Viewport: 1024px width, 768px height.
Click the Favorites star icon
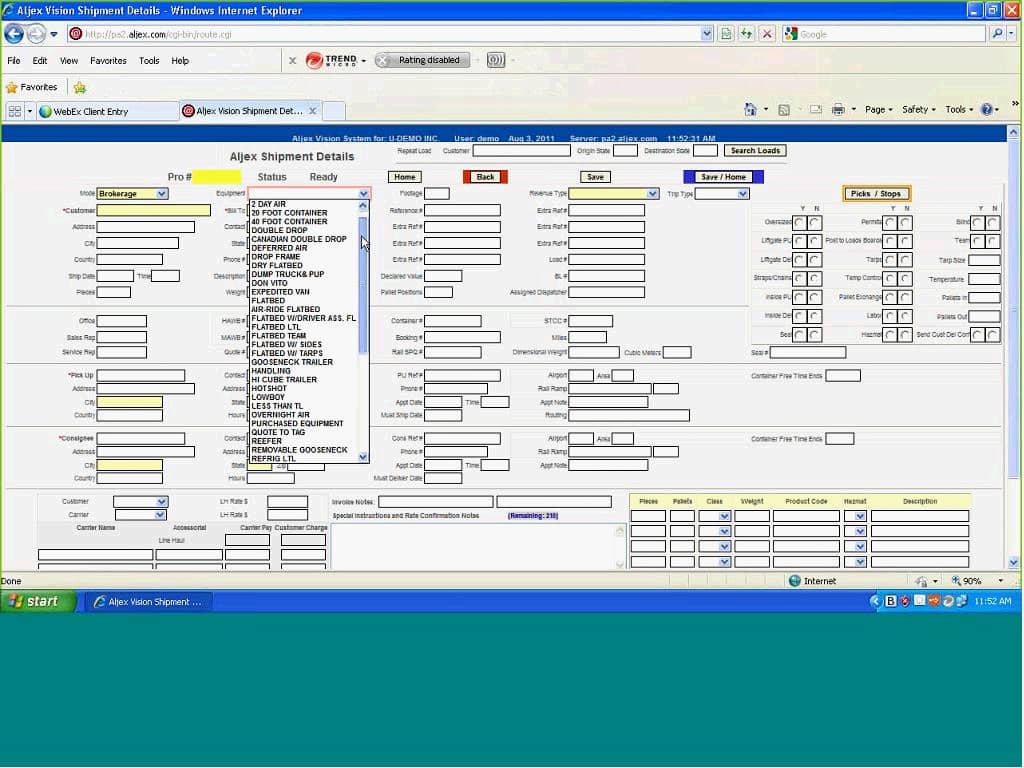pyautogui.click(x=12, y=87)
